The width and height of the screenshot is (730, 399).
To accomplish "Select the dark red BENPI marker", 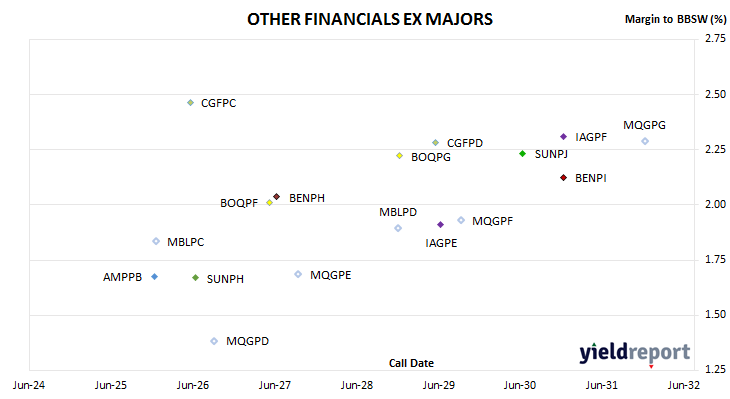I will click(563, 178).
